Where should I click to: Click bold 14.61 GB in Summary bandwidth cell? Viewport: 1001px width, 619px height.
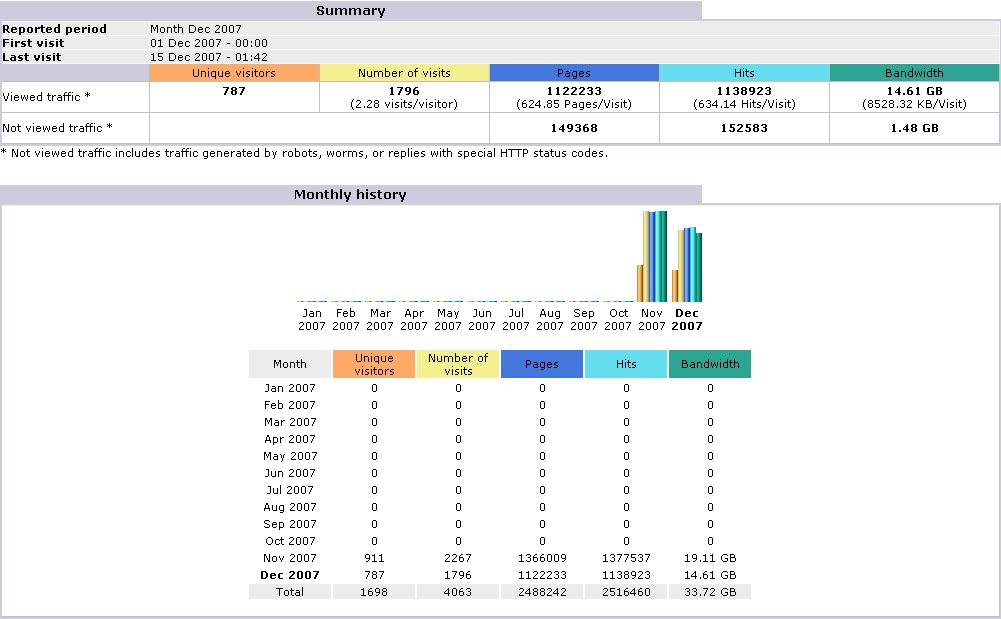[914, 91]
